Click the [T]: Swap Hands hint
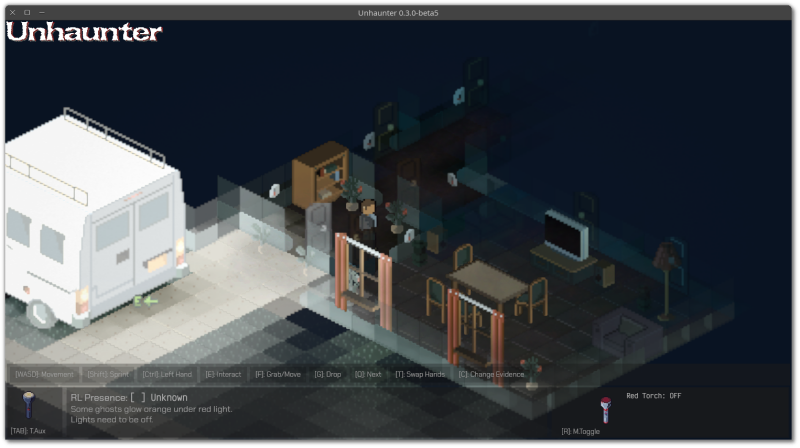800x448 pixels. pyautogui.click(x=420, y=375)
